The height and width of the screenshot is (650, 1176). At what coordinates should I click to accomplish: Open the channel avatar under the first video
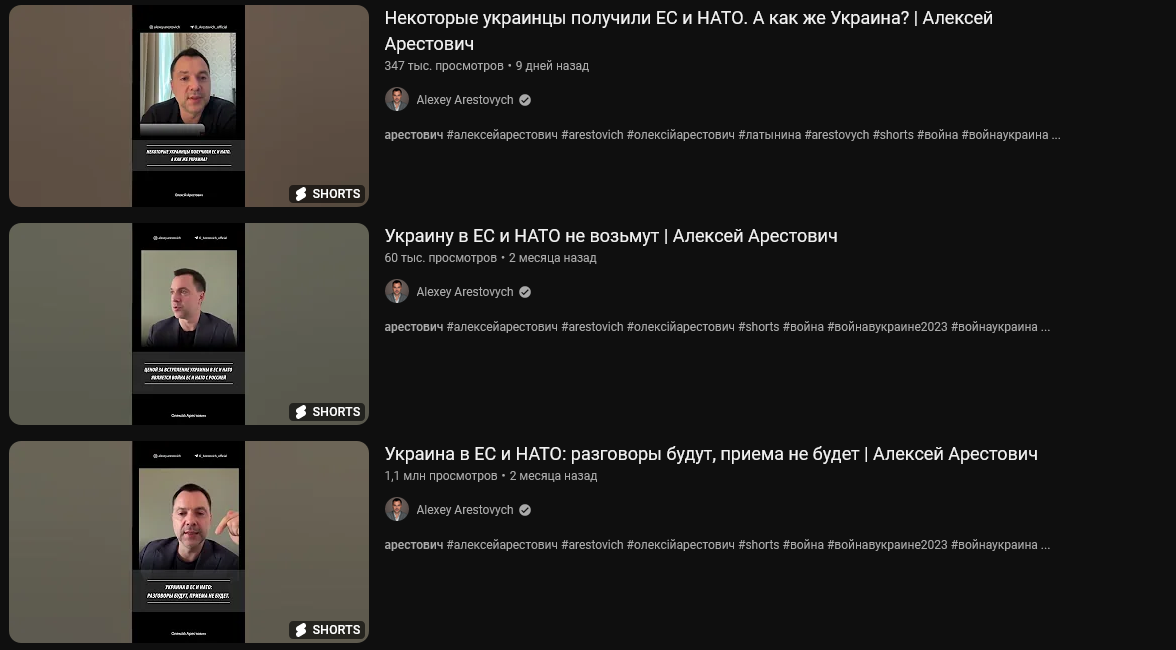[397, 100]
